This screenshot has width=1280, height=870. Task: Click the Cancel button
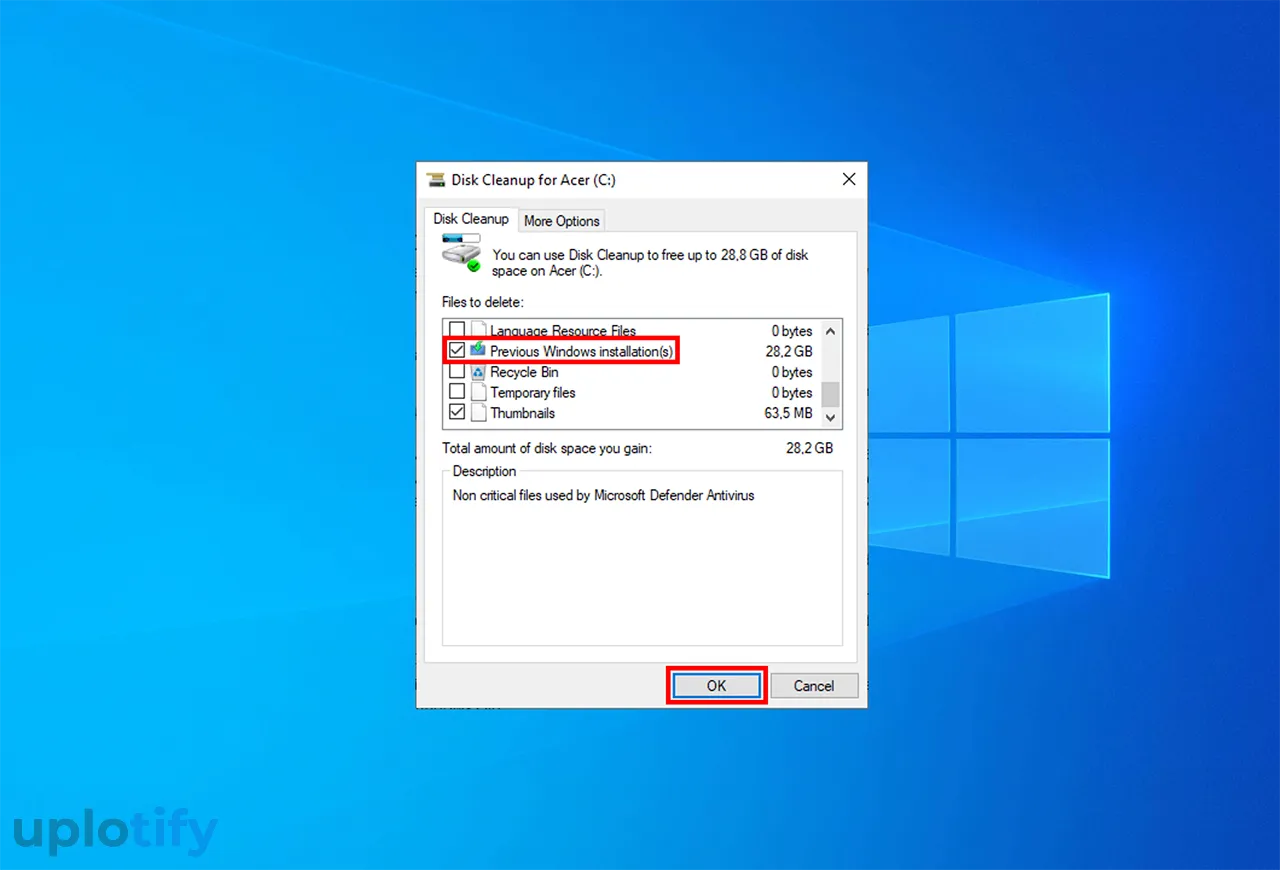tap(814, 686)
